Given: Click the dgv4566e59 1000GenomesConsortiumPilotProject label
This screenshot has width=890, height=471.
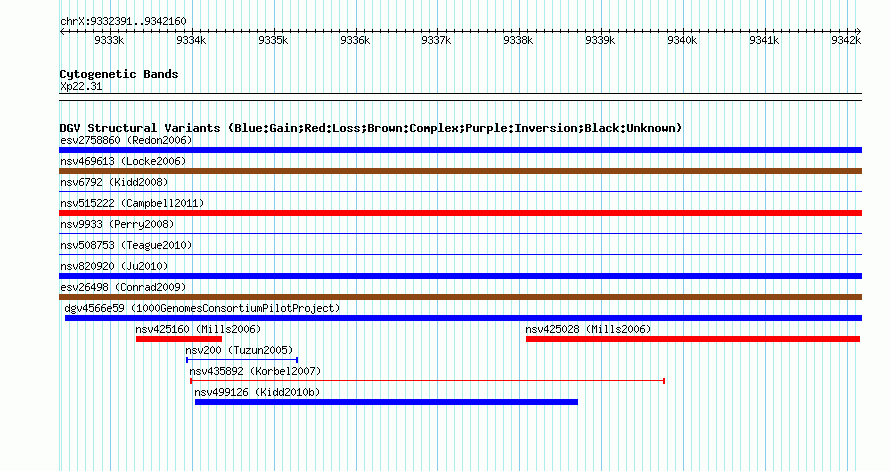Looking at the screenshot, I should pyautogui.click(x=202, y=308).
